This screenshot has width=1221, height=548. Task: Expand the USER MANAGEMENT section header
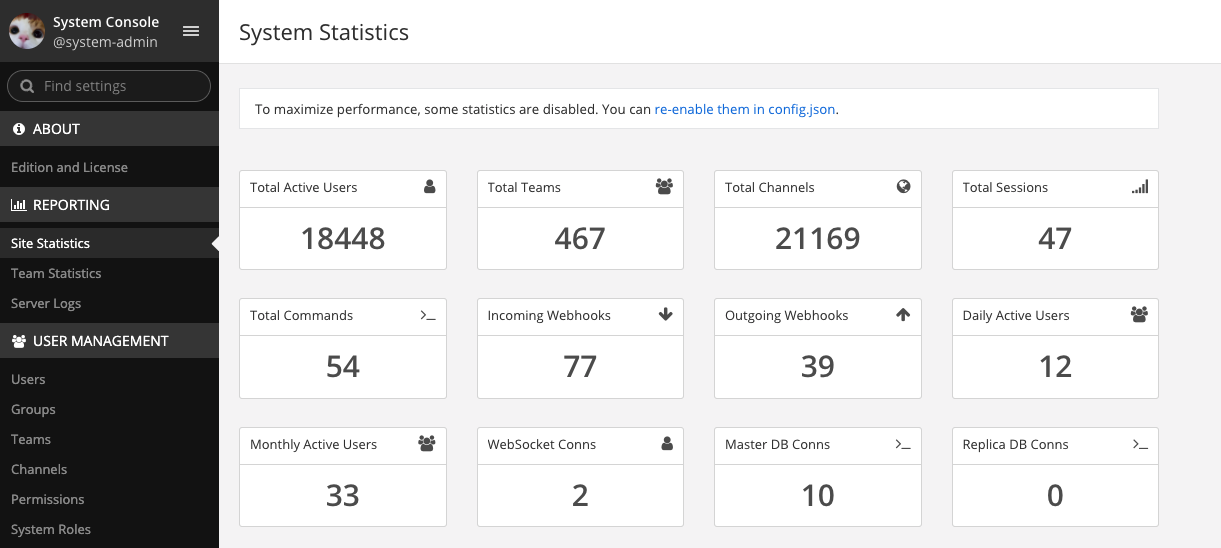[100, 341]
